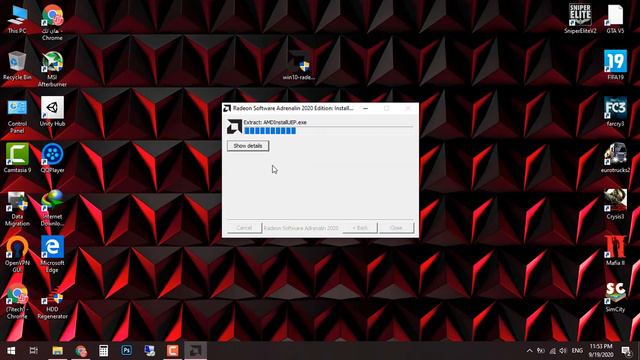Launch Unity Hub from desktop
The height and width of the screenshot is (360, 640).
(52, 112)
